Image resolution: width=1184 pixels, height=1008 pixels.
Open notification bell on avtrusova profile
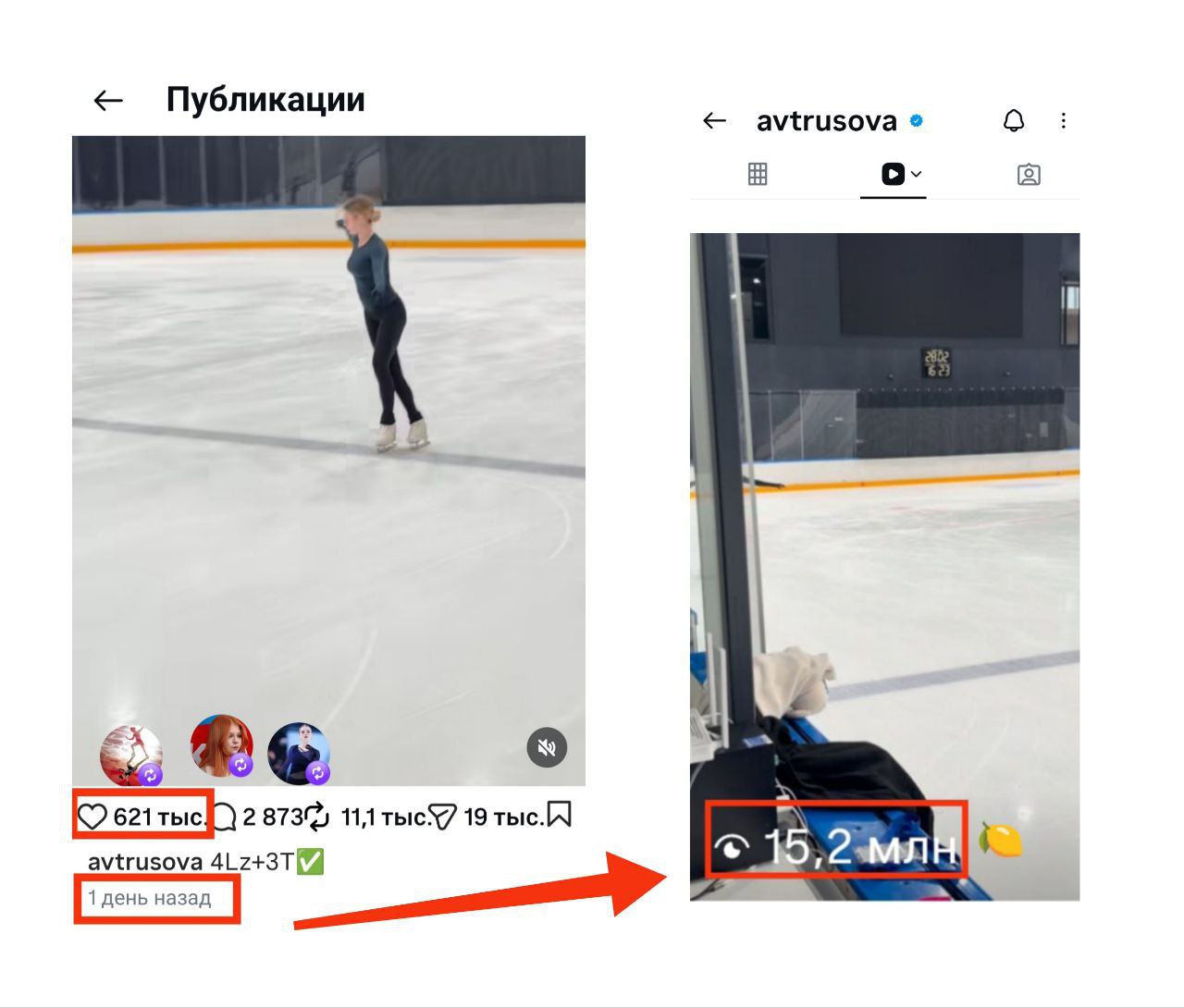[x=1014, y=121]
